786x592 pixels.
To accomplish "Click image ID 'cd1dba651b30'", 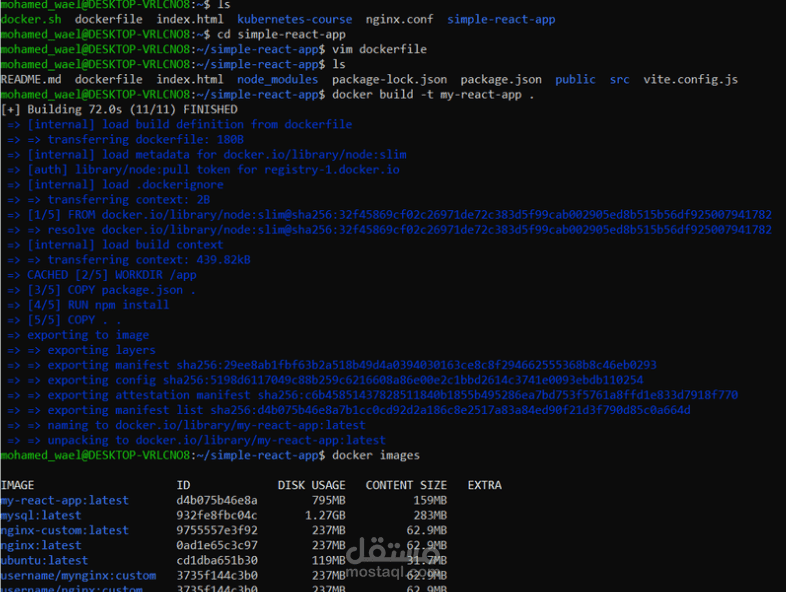I will point(217,561).
